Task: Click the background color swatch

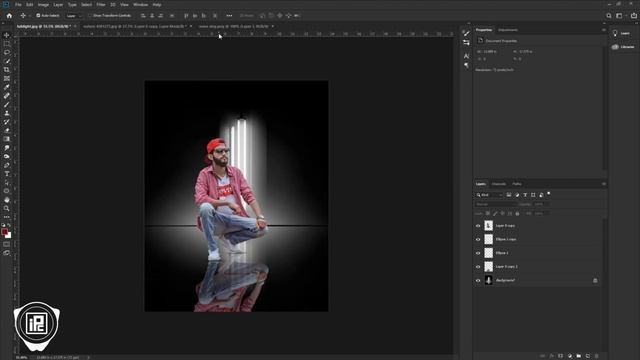Action: pos(8,236)
